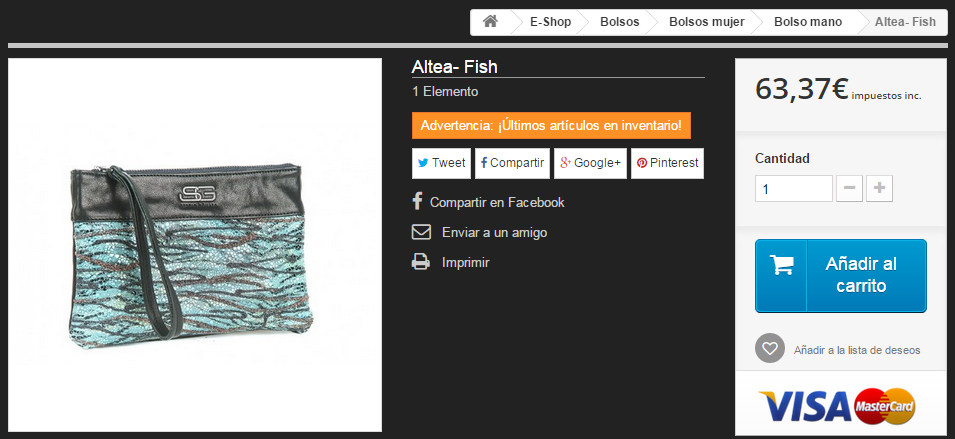
Task: Open the Altea- Fish handbag product image
Action: pos(195,245)
